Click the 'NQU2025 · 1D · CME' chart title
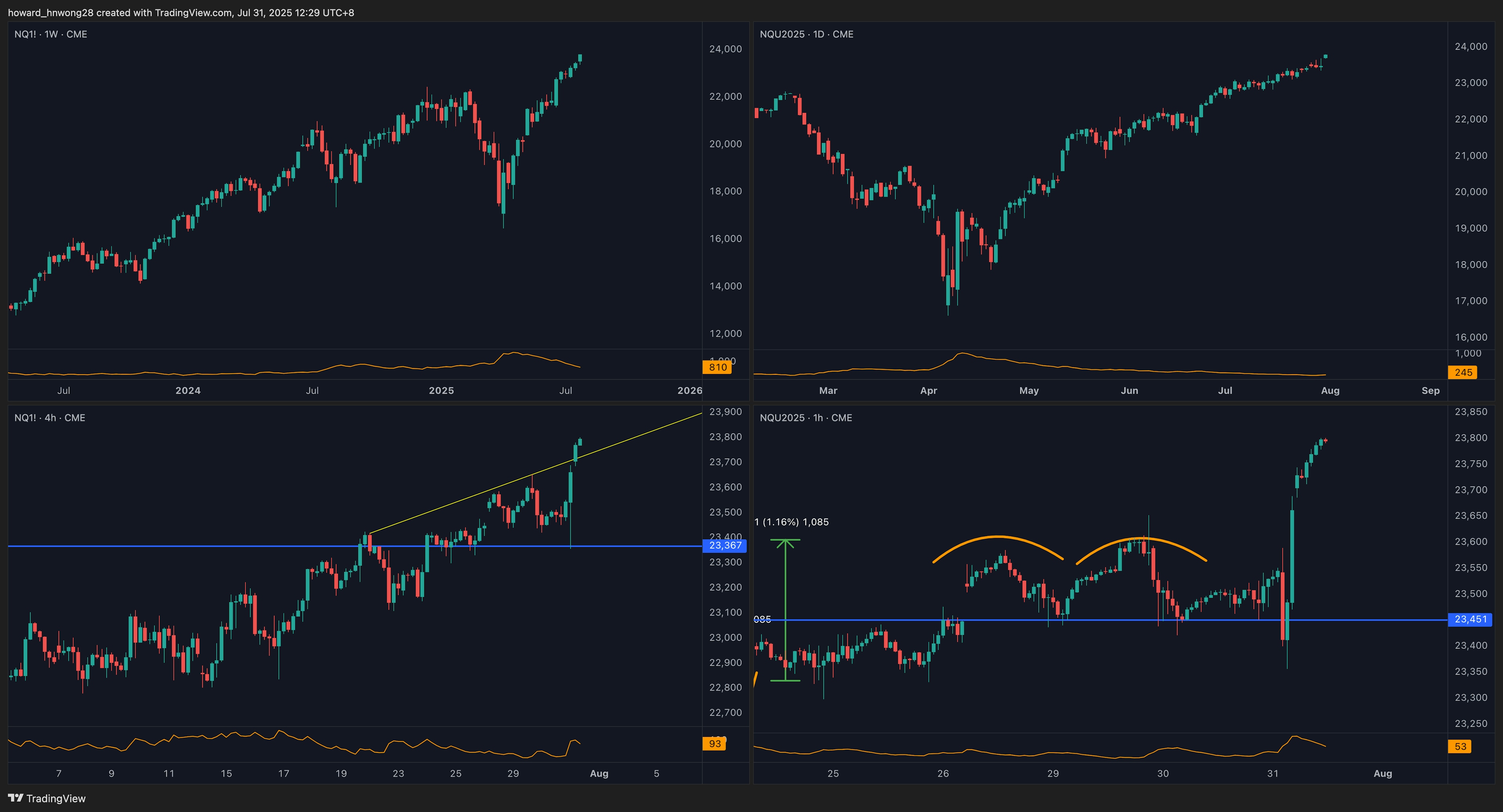The height and width of the screenshot is (812, 1503). pyautogui.click(x=806, y=34)
